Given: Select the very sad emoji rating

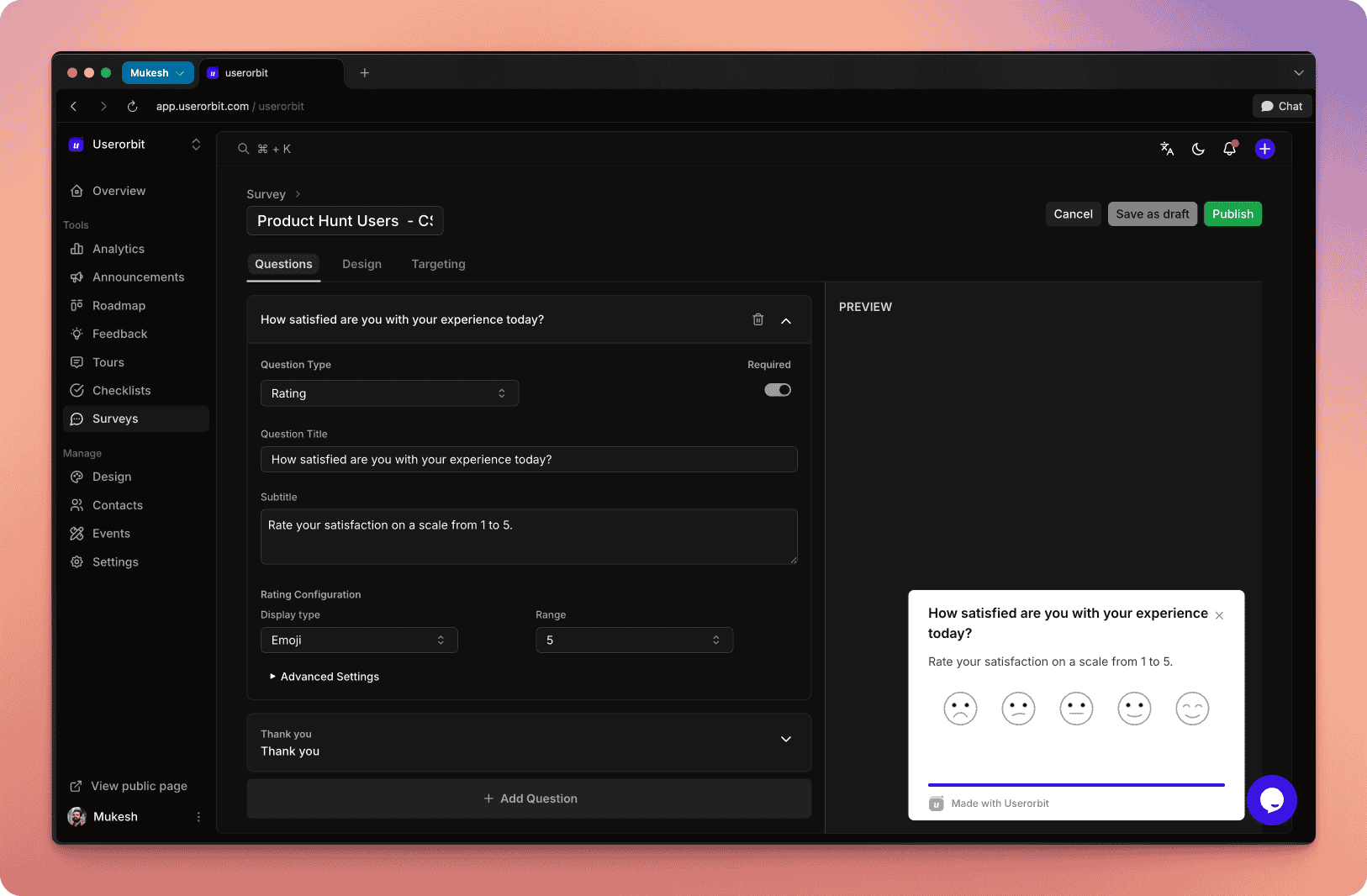Looking at the screenshot, I should point(960,709).
